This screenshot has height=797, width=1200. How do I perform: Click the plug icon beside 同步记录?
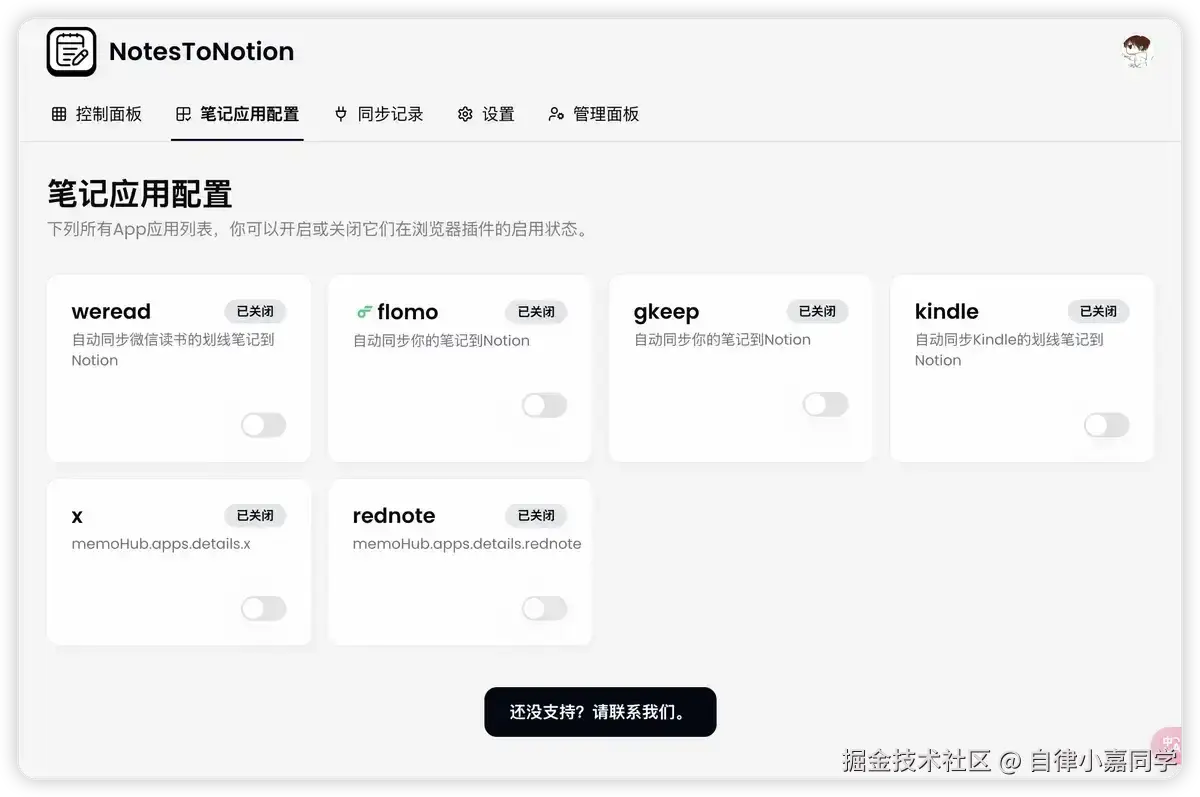pos(341,114)
